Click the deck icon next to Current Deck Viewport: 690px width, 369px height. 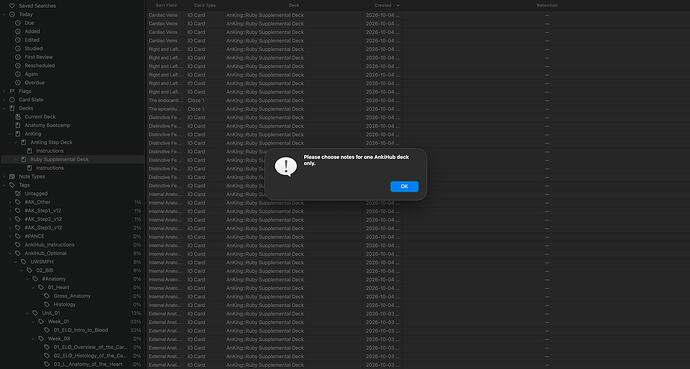18,117
